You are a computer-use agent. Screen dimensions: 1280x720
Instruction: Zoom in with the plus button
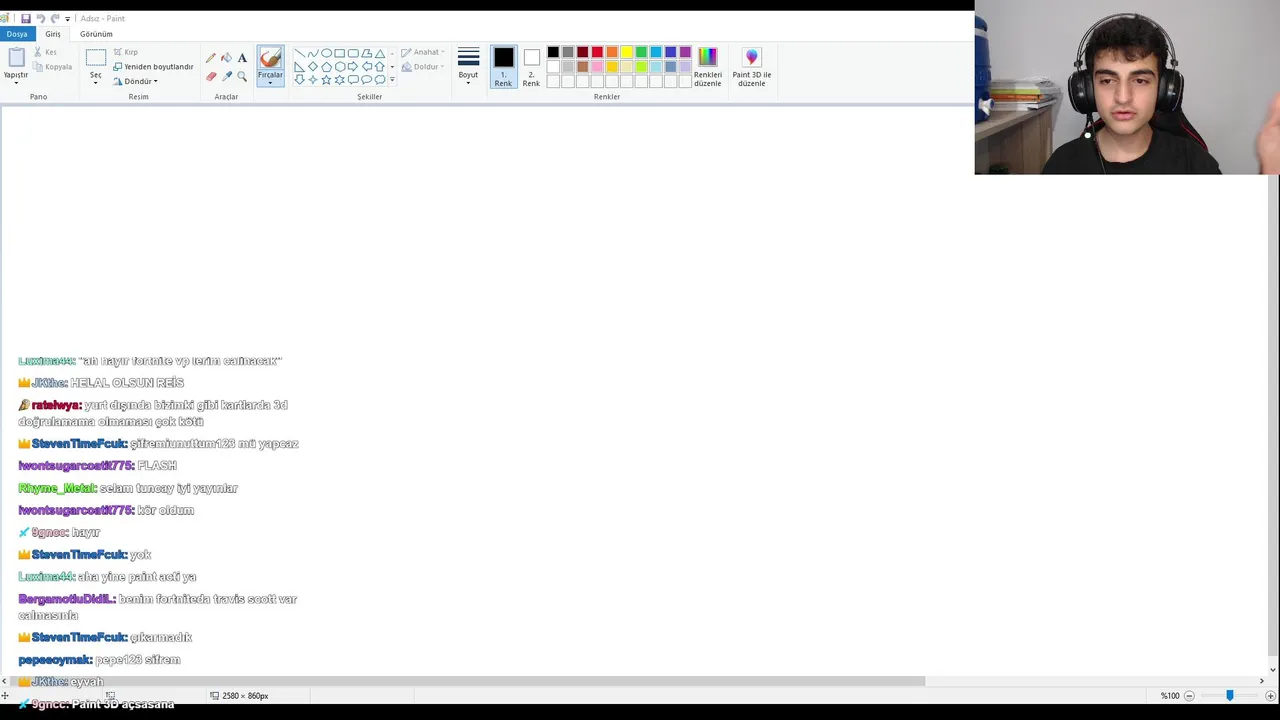pyautogui.click(x=1270, y=695)
